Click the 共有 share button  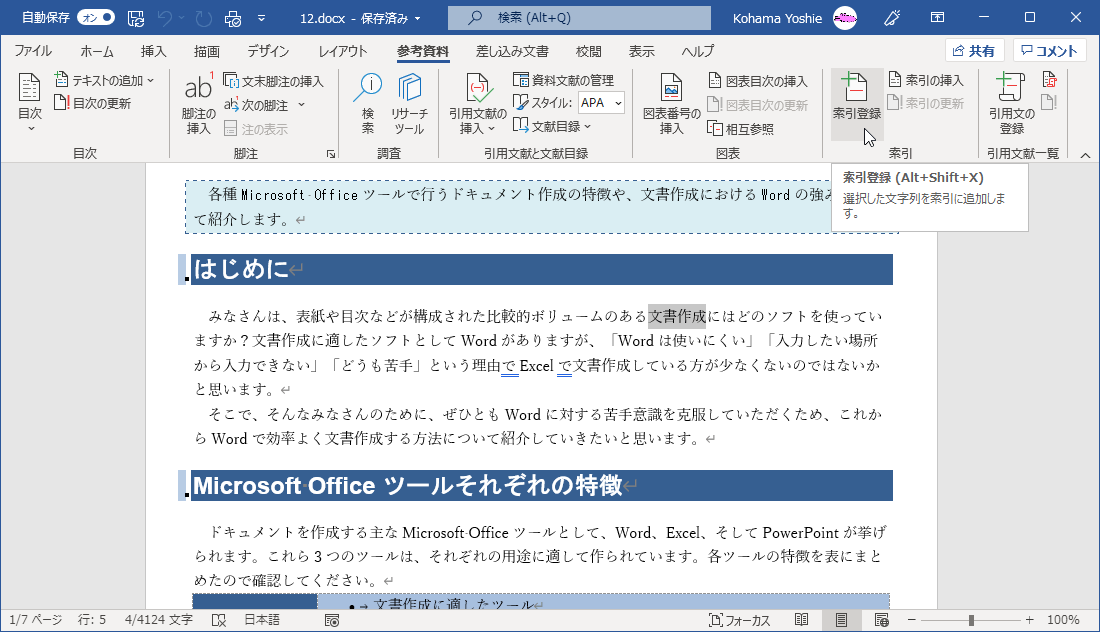973,49
